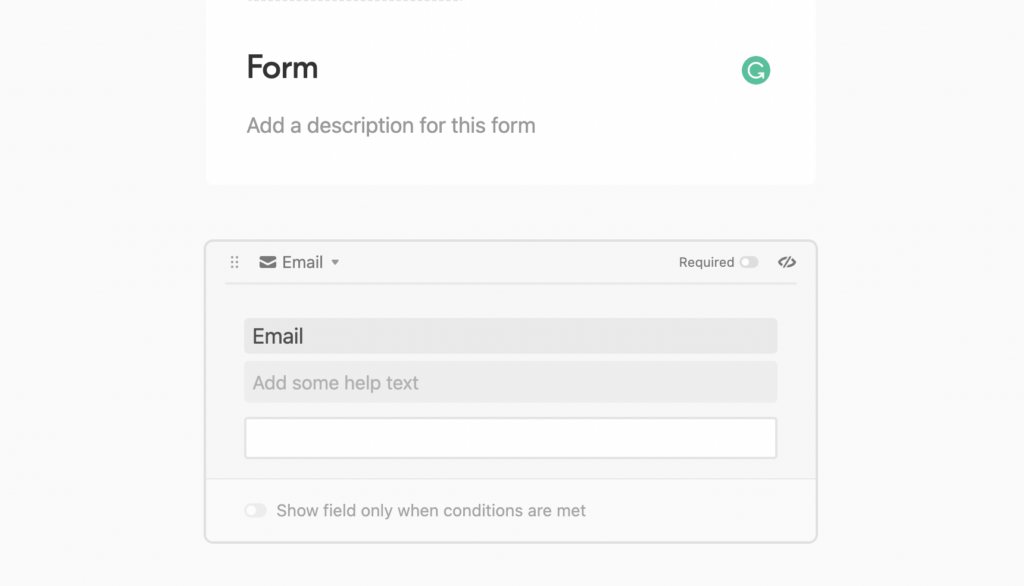Open the code embed icon
Screen dimensions: 1024x586
point(787,262)
